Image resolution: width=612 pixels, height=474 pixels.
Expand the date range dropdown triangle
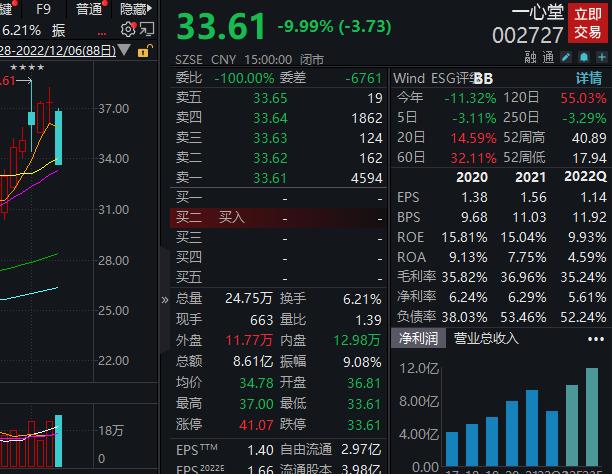coord(124,50)
